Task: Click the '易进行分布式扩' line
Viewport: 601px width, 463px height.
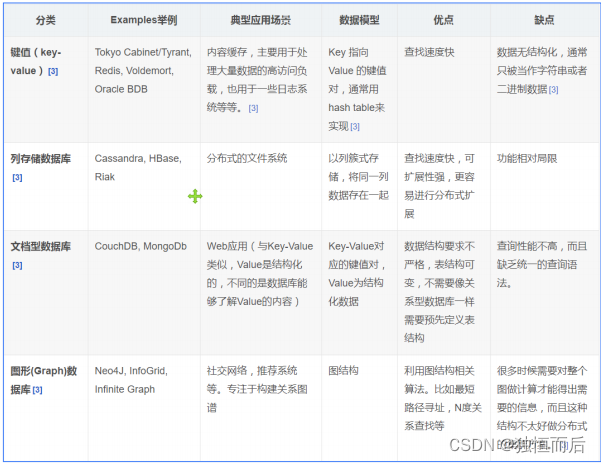Action: (439, 195)
